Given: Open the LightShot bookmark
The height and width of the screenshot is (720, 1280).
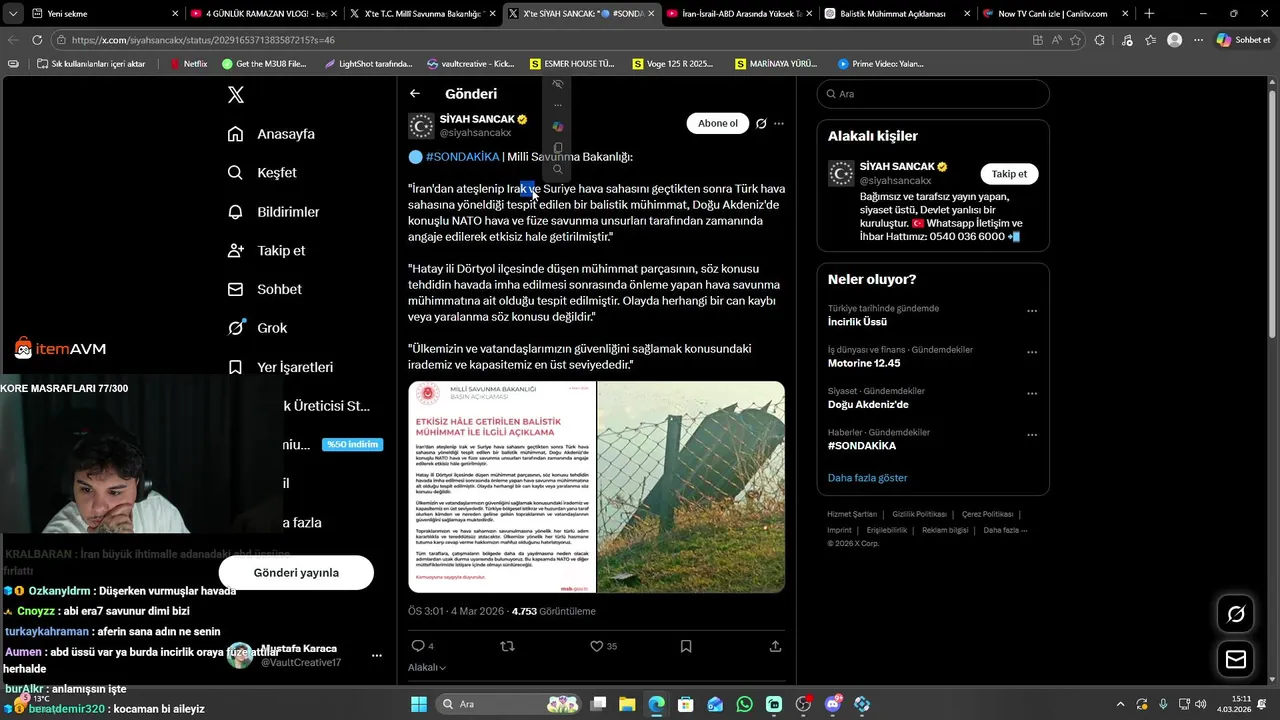Looking at the screenshot, I should [368, 64].
